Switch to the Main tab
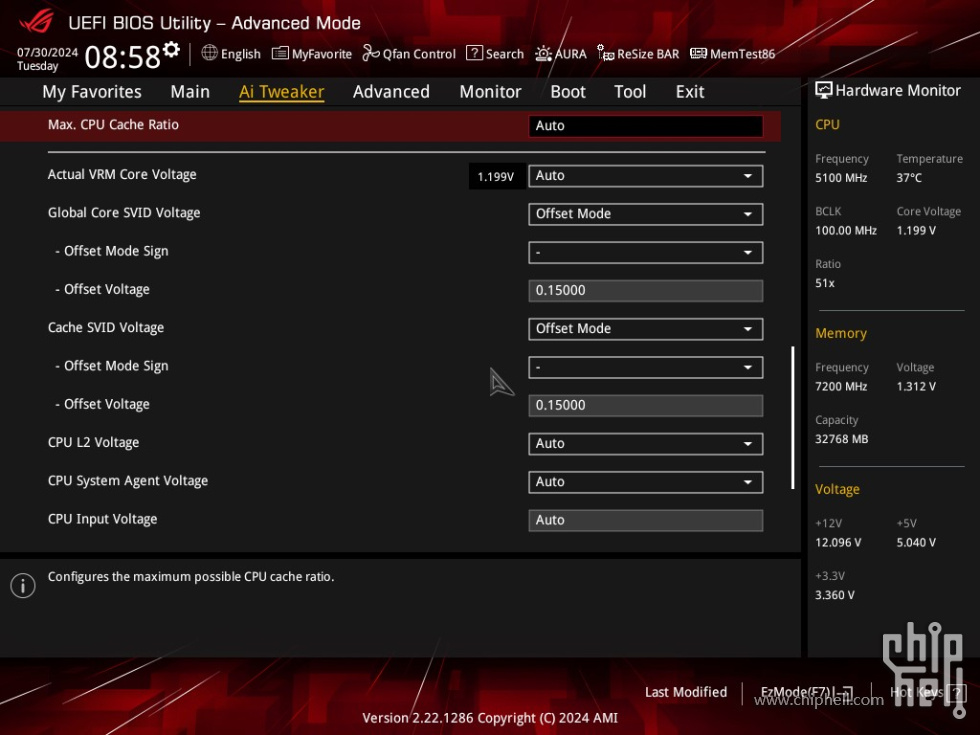Screen dimensions: 980x735 click(x=190, y=92)
